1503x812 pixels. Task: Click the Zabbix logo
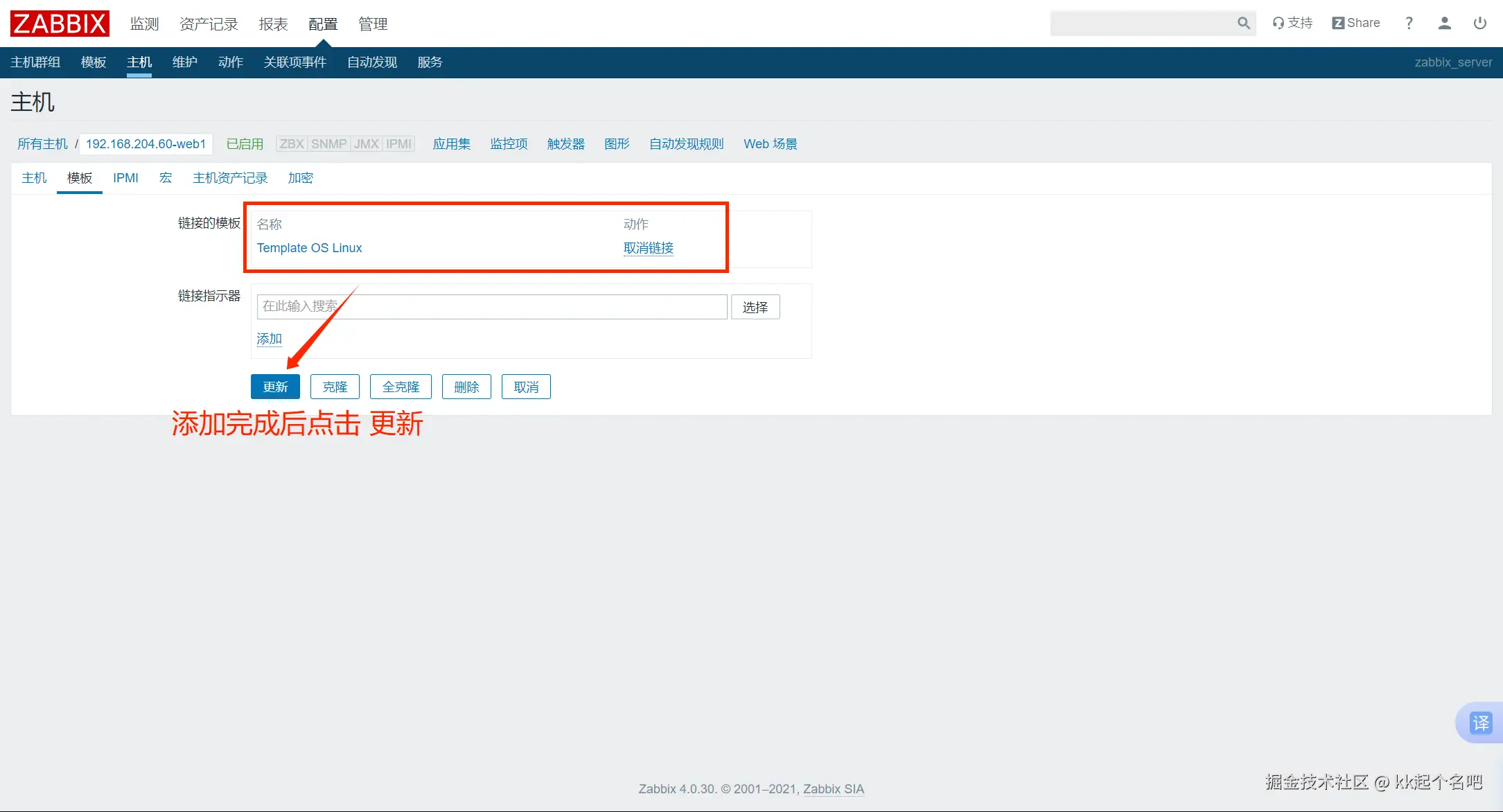point(60,24)
